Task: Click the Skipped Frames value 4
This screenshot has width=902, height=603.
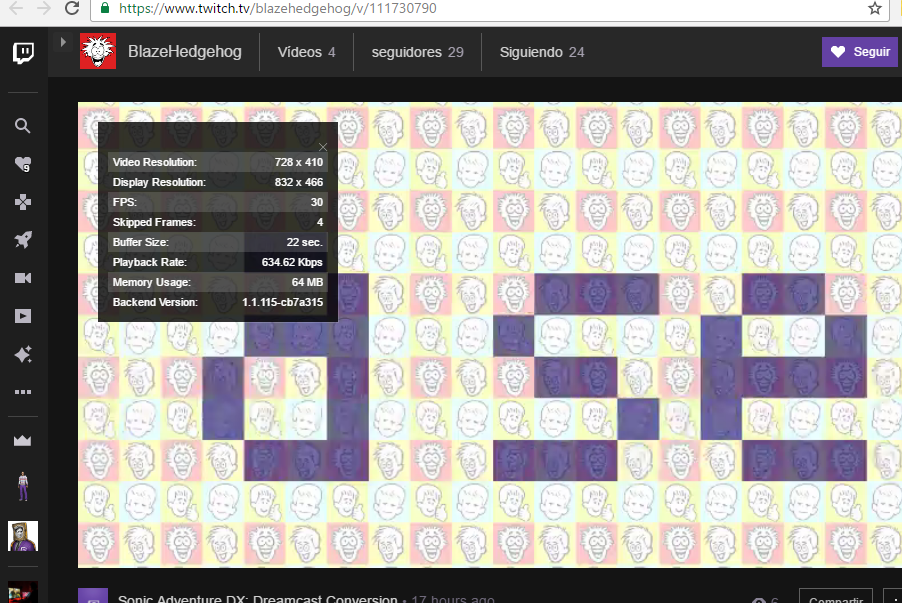Action: pos(320,222)
